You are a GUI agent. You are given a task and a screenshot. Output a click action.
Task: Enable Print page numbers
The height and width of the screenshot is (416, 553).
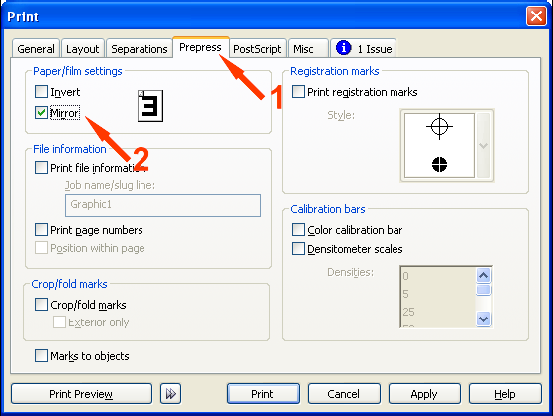click(x=41, y=230)
